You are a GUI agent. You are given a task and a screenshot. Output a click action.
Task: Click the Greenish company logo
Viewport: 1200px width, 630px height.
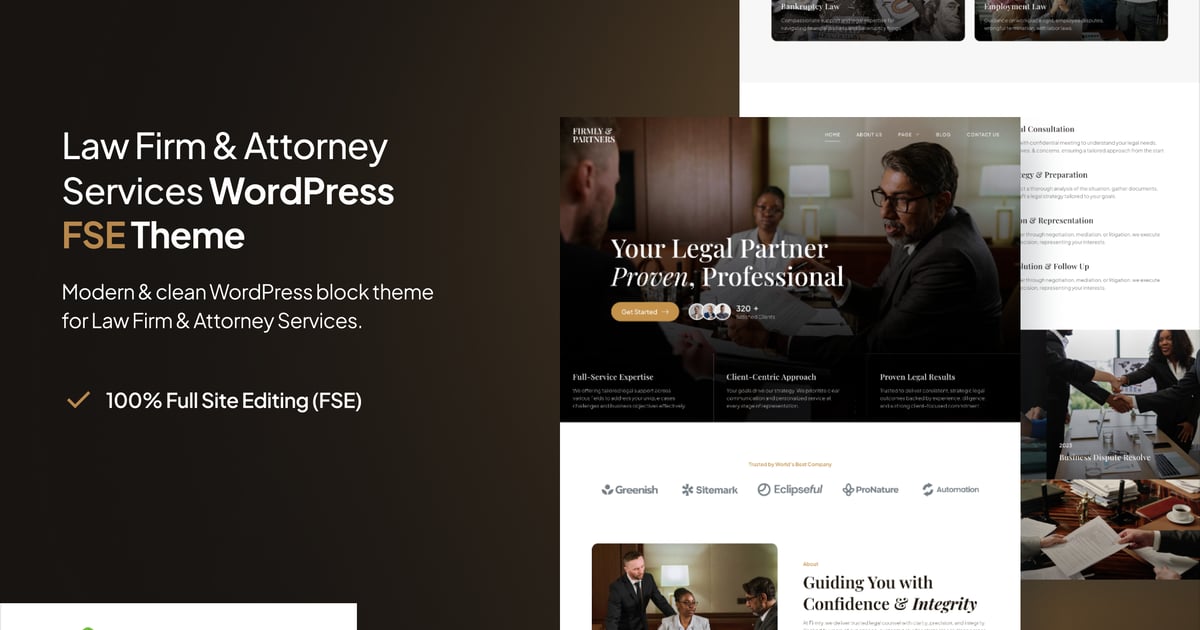click(x=630, y=490)
